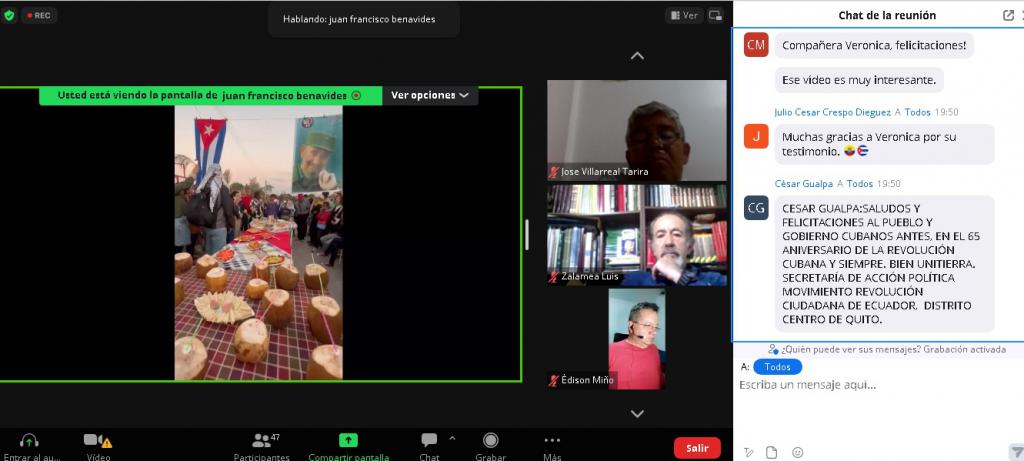Open the Más options menu
The image size is (1024, 461).
552,441
